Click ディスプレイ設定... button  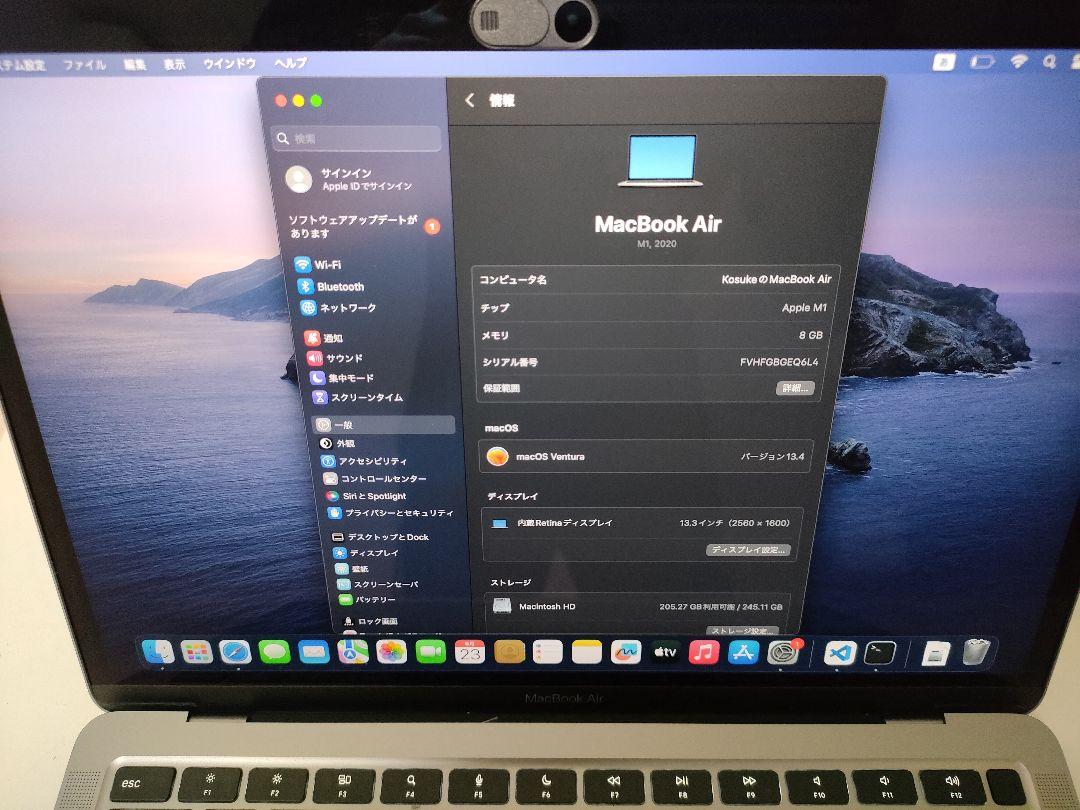point(747,550)
